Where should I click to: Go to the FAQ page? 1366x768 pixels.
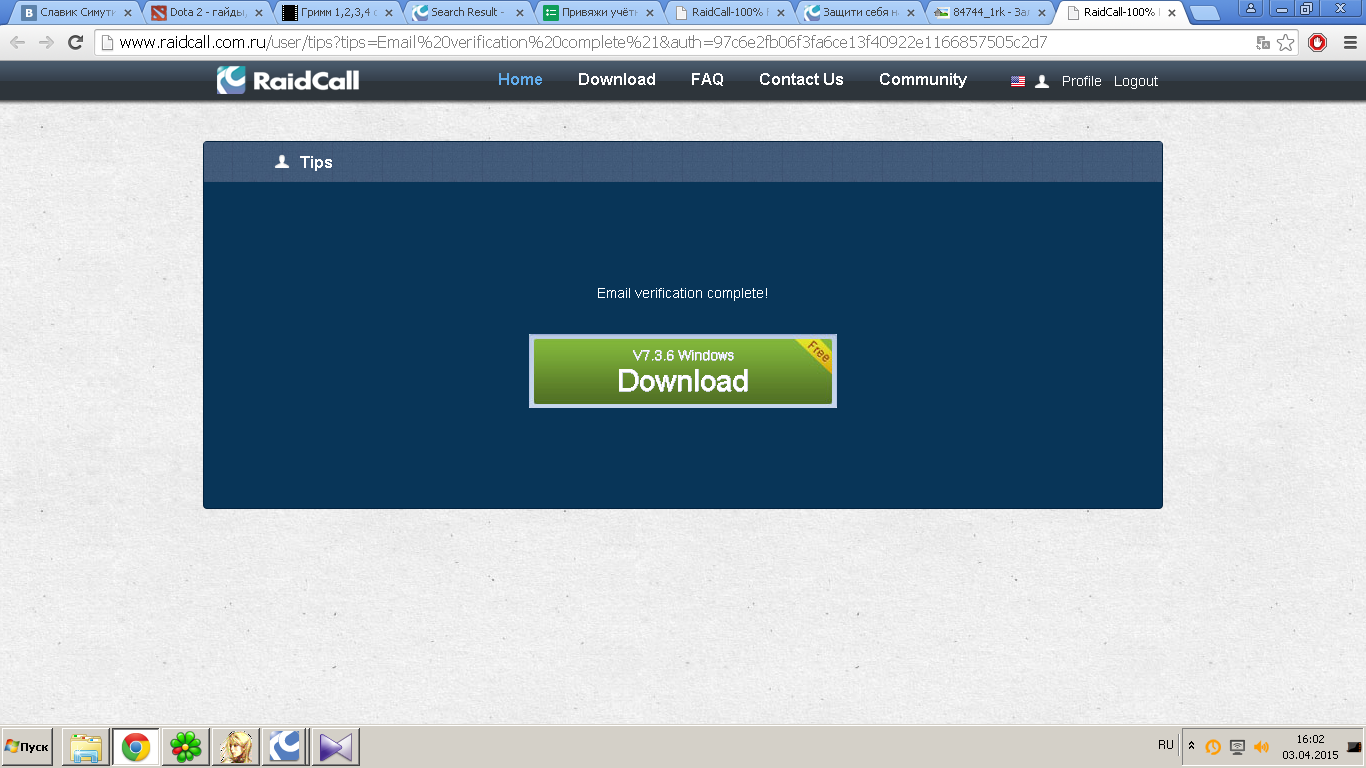point(707,80)
